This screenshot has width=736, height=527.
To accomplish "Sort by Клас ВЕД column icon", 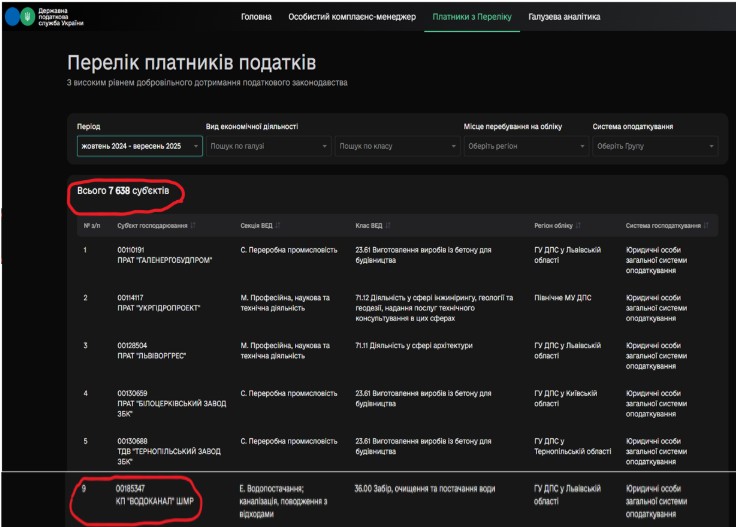I will (386, 225).
